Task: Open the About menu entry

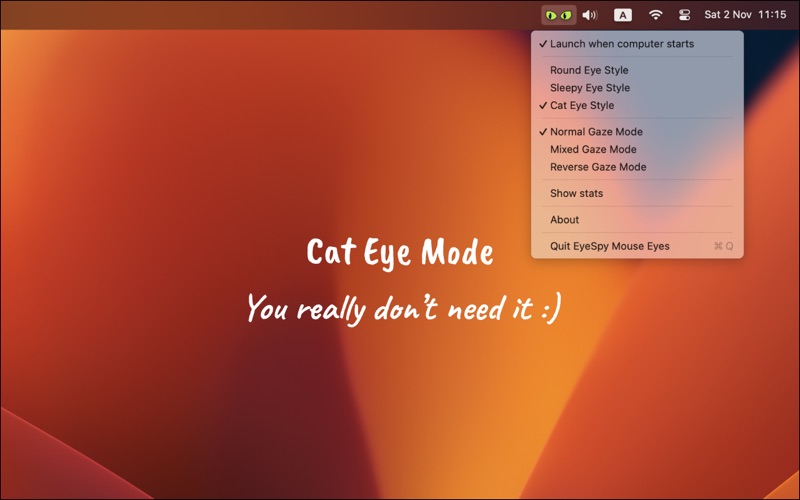Action: [637, 220]
